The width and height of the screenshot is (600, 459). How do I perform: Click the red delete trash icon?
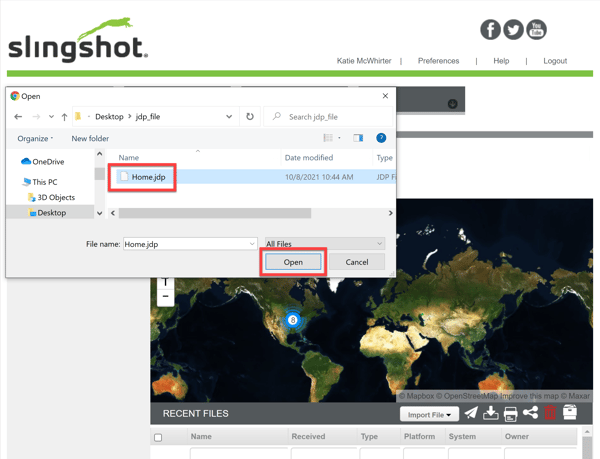[550, 413]
